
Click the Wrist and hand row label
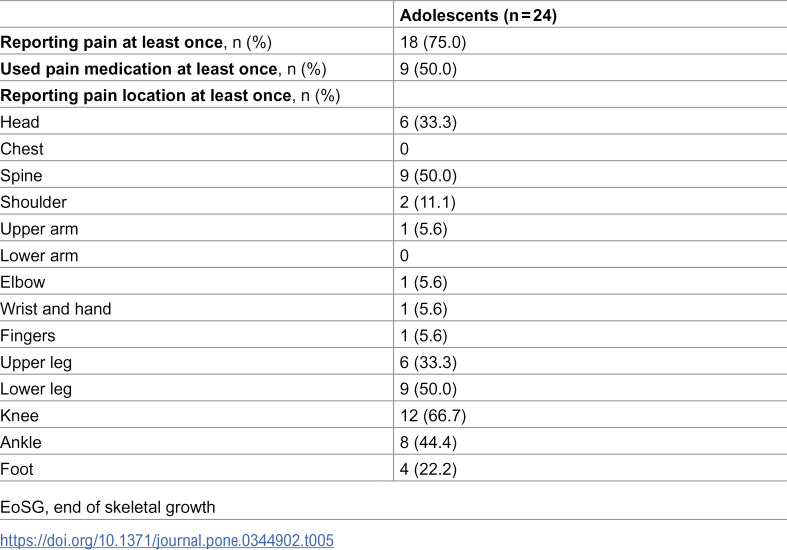tap(56, 309)
